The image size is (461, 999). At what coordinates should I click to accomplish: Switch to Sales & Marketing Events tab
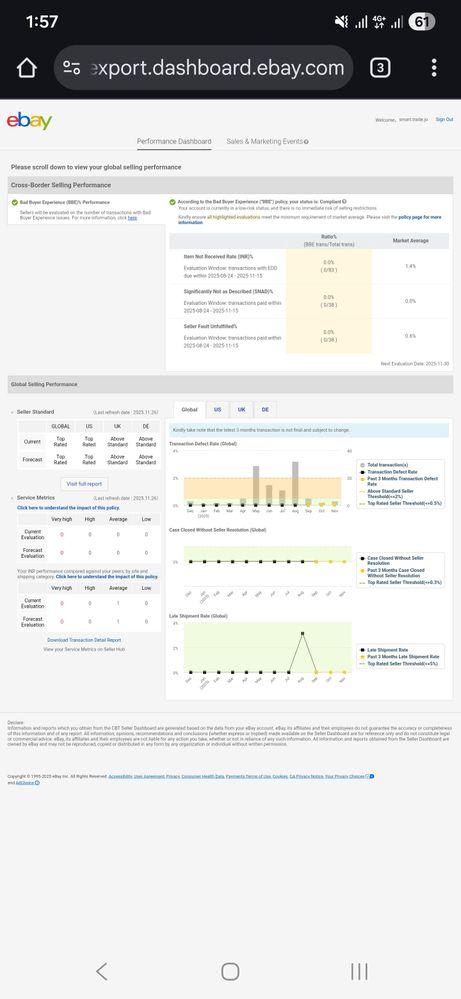tap(265, 141)
